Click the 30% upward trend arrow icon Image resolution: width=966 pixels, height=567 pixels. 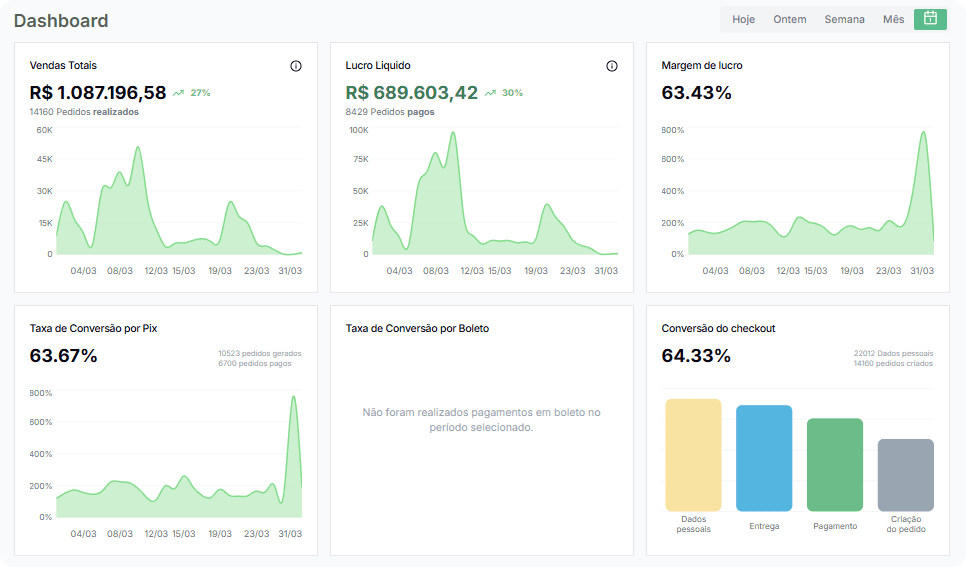click(x=490, y=93)
